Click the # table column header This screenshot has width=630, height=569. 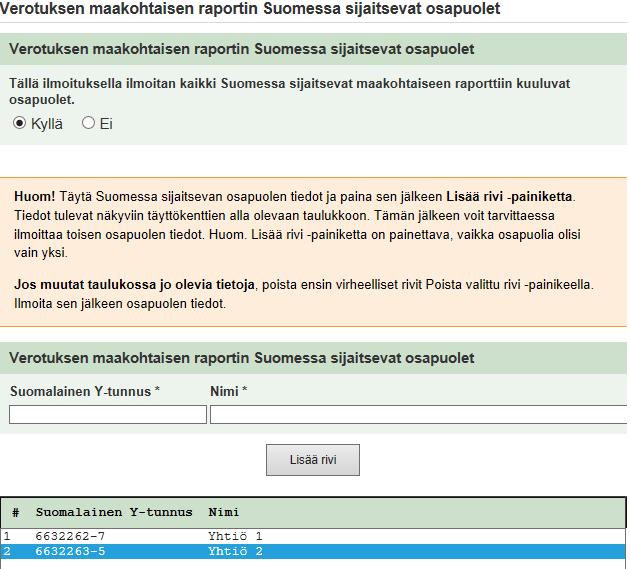coord(16,512)
